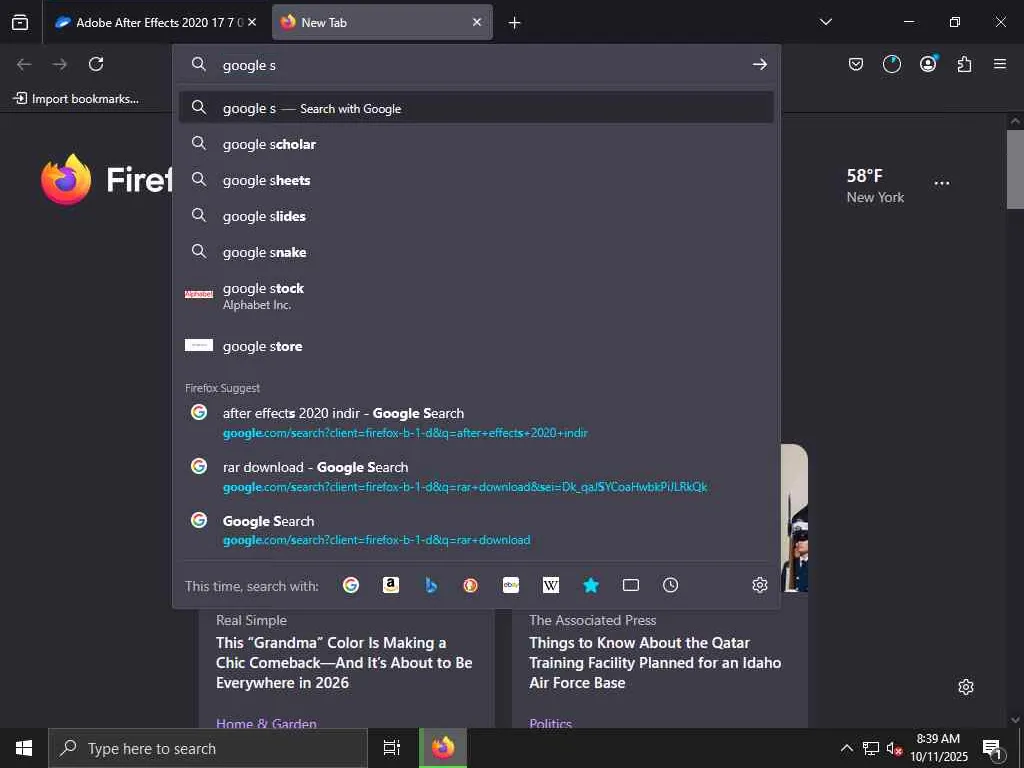Open the Qatar Training Facility article
The width and height of the screenshot is (1024, 768).
click(x=655, y=662)
